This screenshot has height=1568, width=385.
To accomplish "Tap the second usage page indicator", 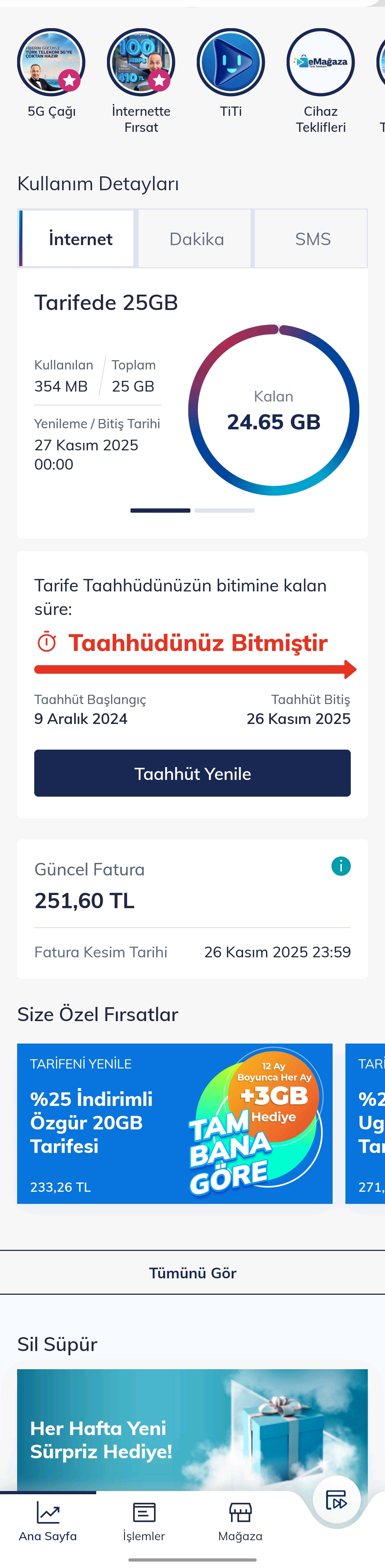I will point(224,510).
